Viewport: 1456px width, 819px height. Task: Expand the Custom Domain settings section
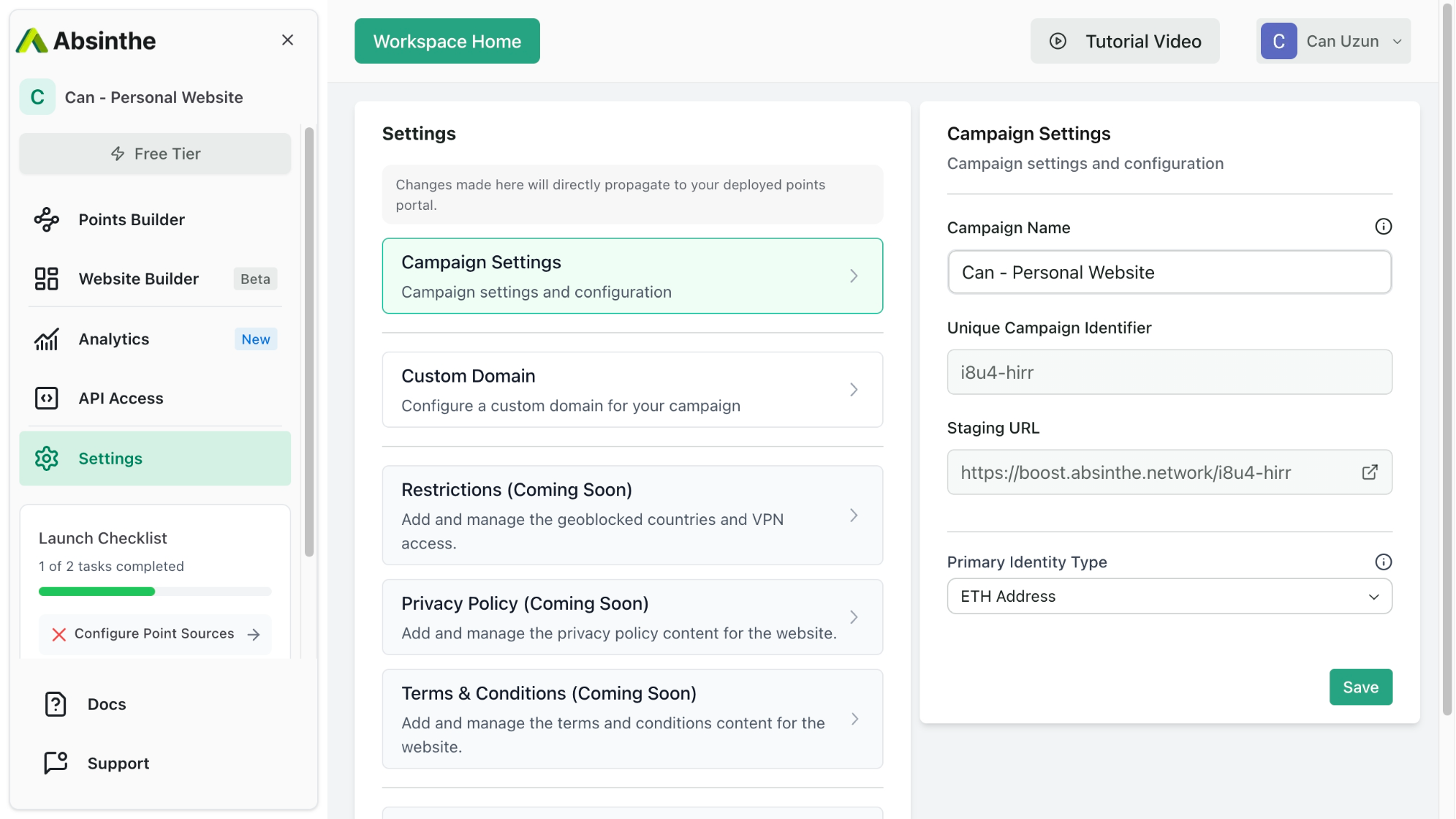click(x=632, y=390)
